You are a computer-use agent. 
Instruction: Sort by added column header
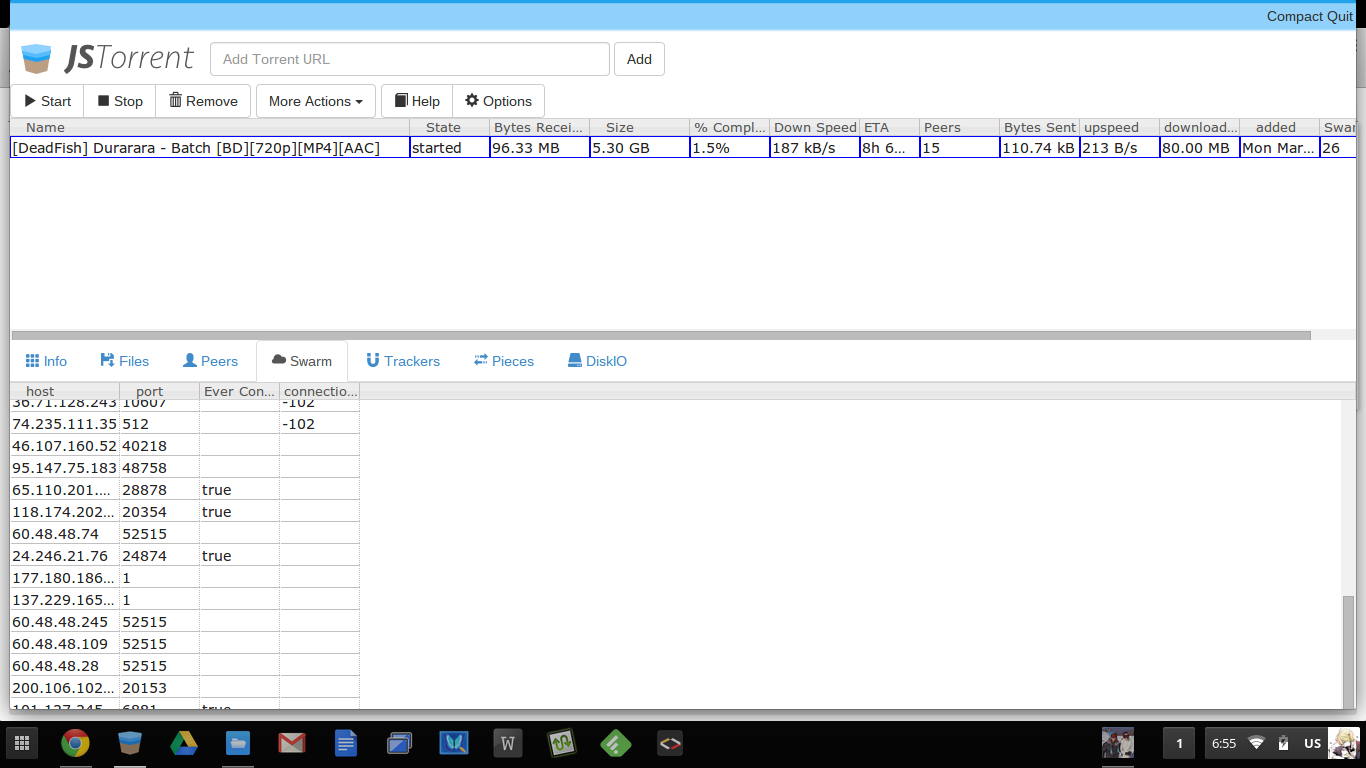(x=1280, y=127)
